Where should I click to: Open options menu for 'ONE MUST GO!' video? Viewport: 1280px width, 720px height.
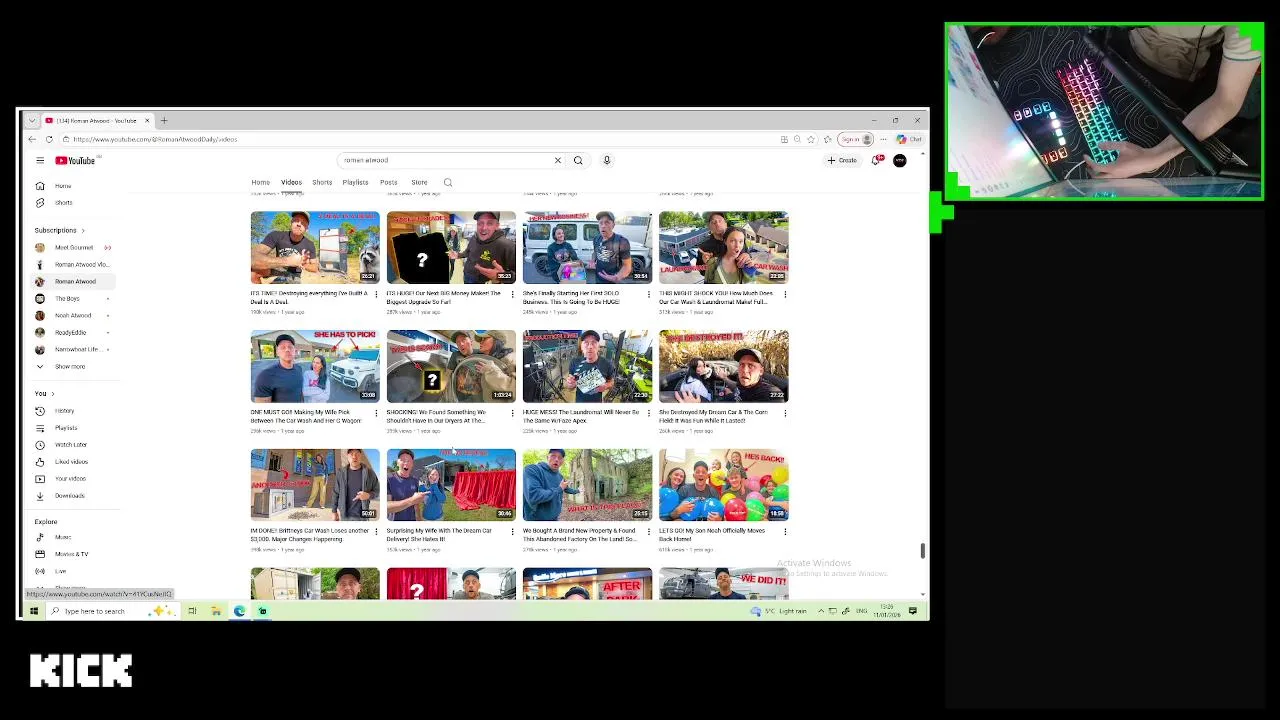point(377,413)
